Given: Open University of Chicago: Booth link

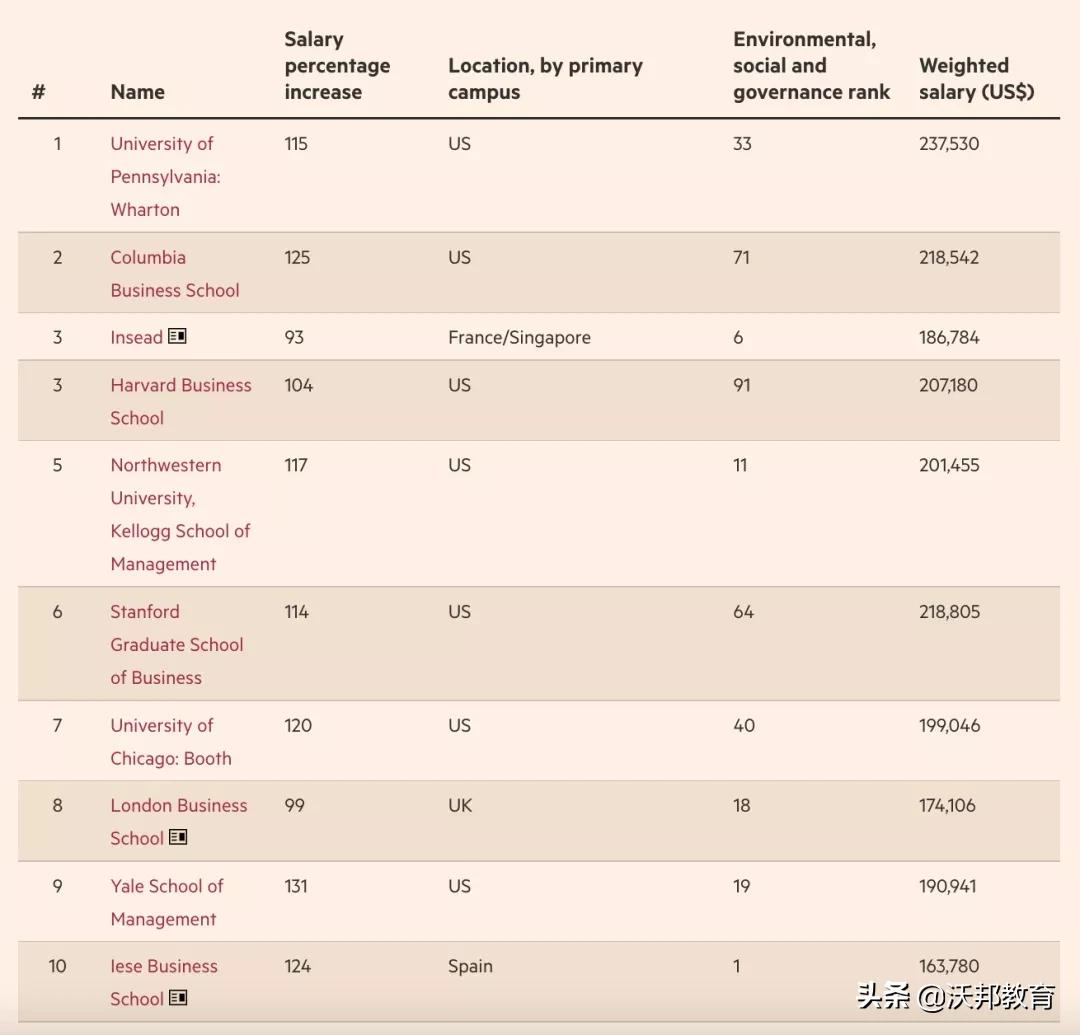Looking at the screenshot, I should click(170, 741).
